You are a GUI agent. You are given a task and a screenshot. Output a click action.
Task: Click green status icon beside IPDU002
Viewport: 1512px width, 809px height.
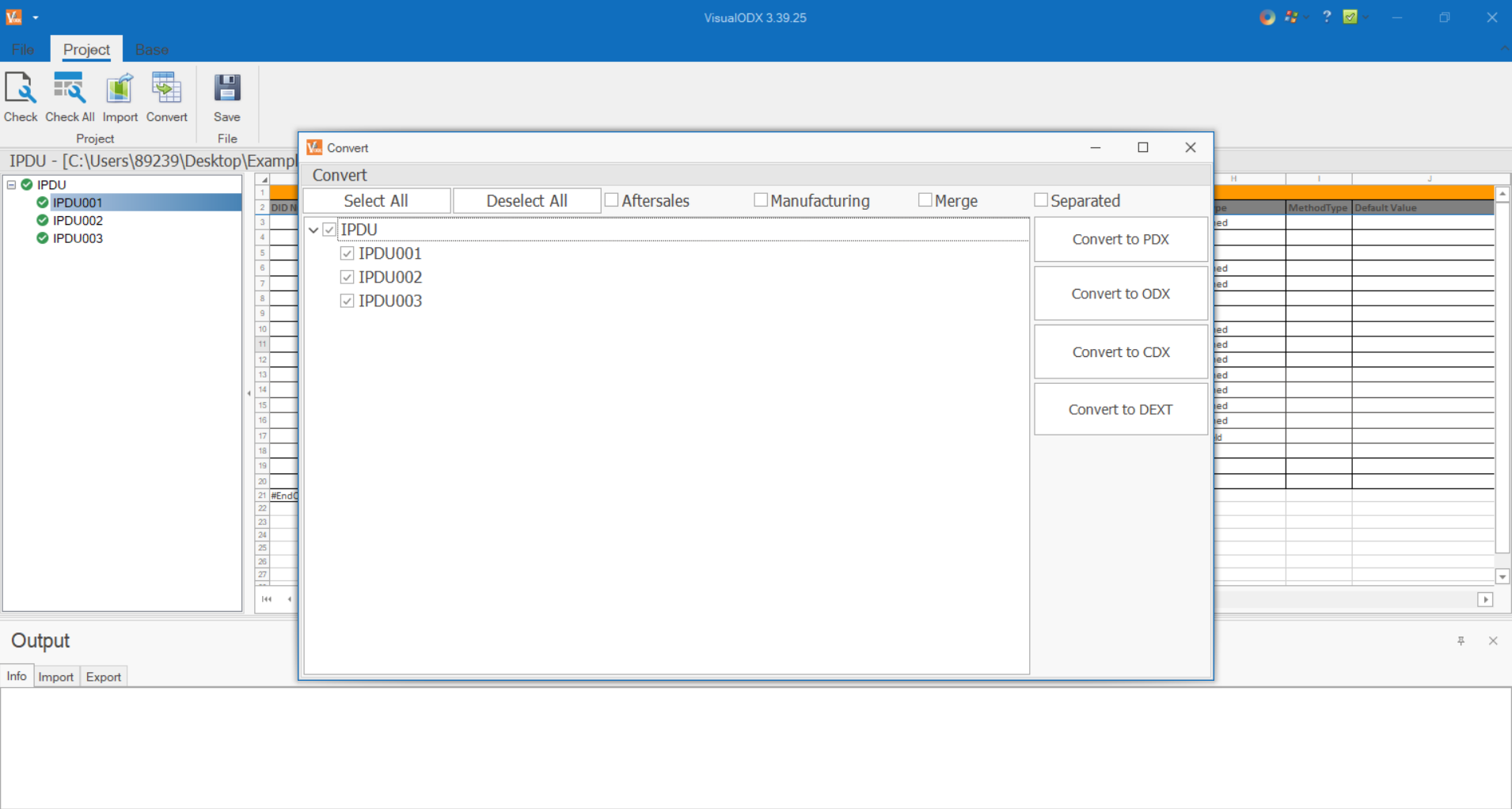coord(43,220)
